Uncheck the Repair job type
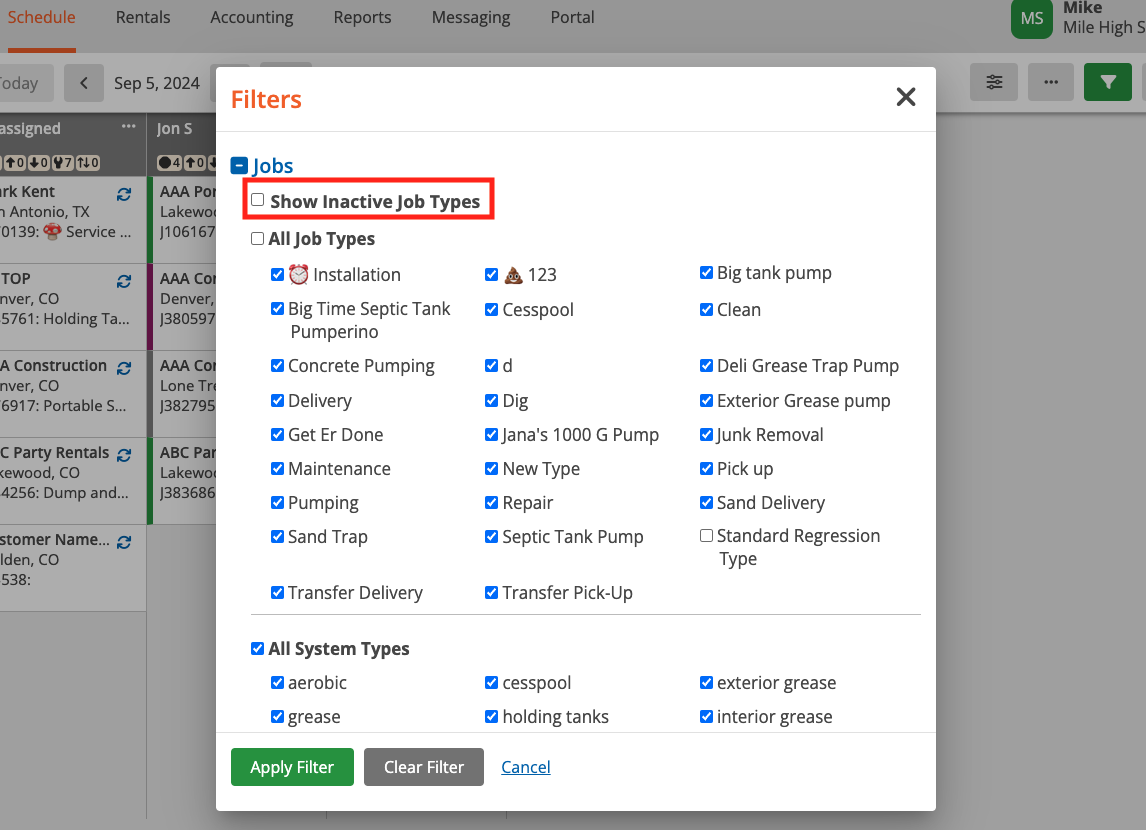This screenshot has height=830, width=1146. click(491, 503)
